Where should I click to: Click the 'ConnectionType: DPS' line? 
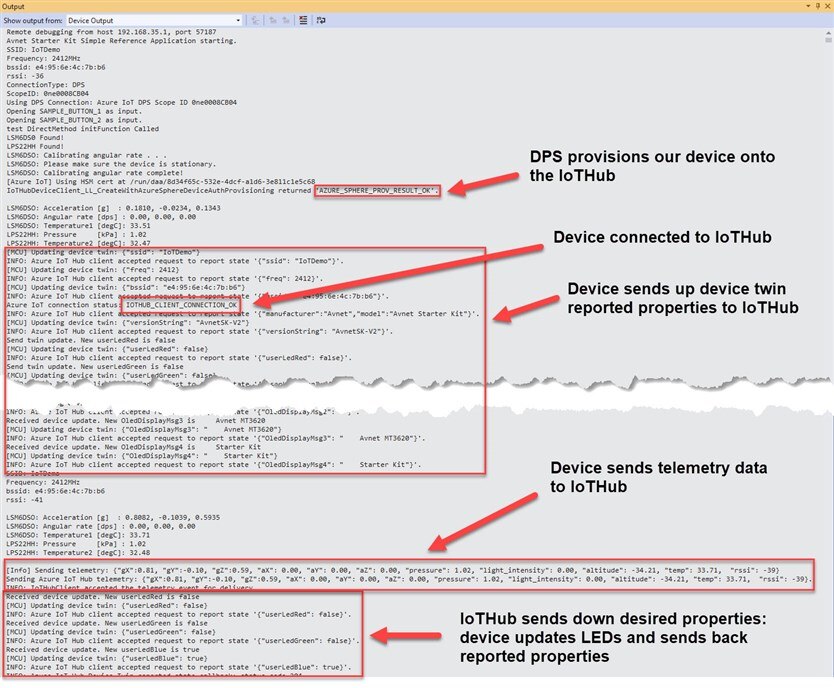click(45, 85)
